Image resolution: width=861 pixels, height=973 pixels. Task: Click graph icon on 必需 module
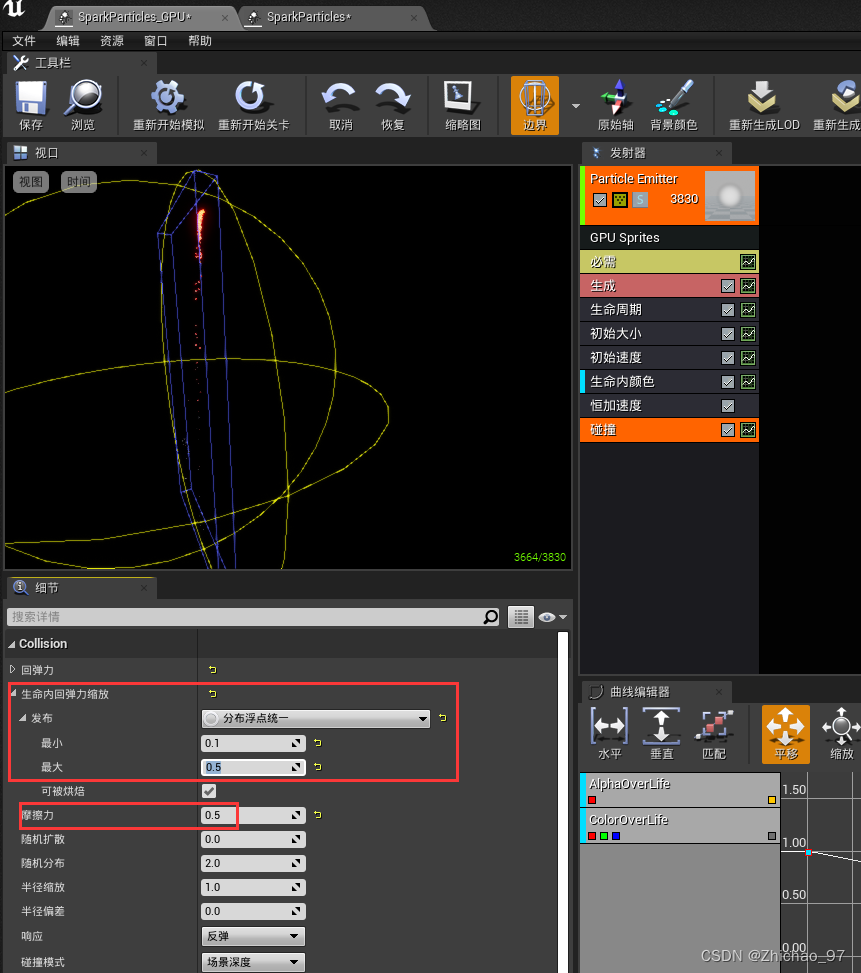(x=748, y=262)
